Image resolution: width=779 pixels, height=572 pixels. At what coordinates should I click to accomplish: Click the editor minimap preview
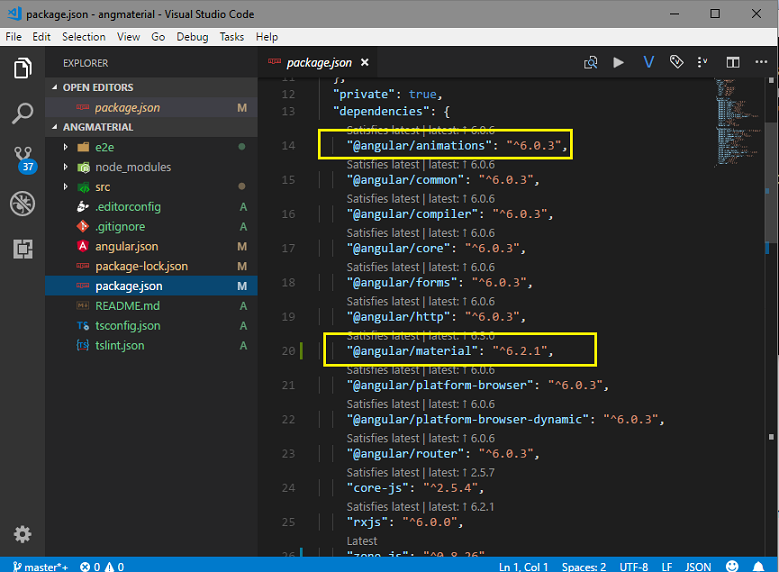point(739,122)
